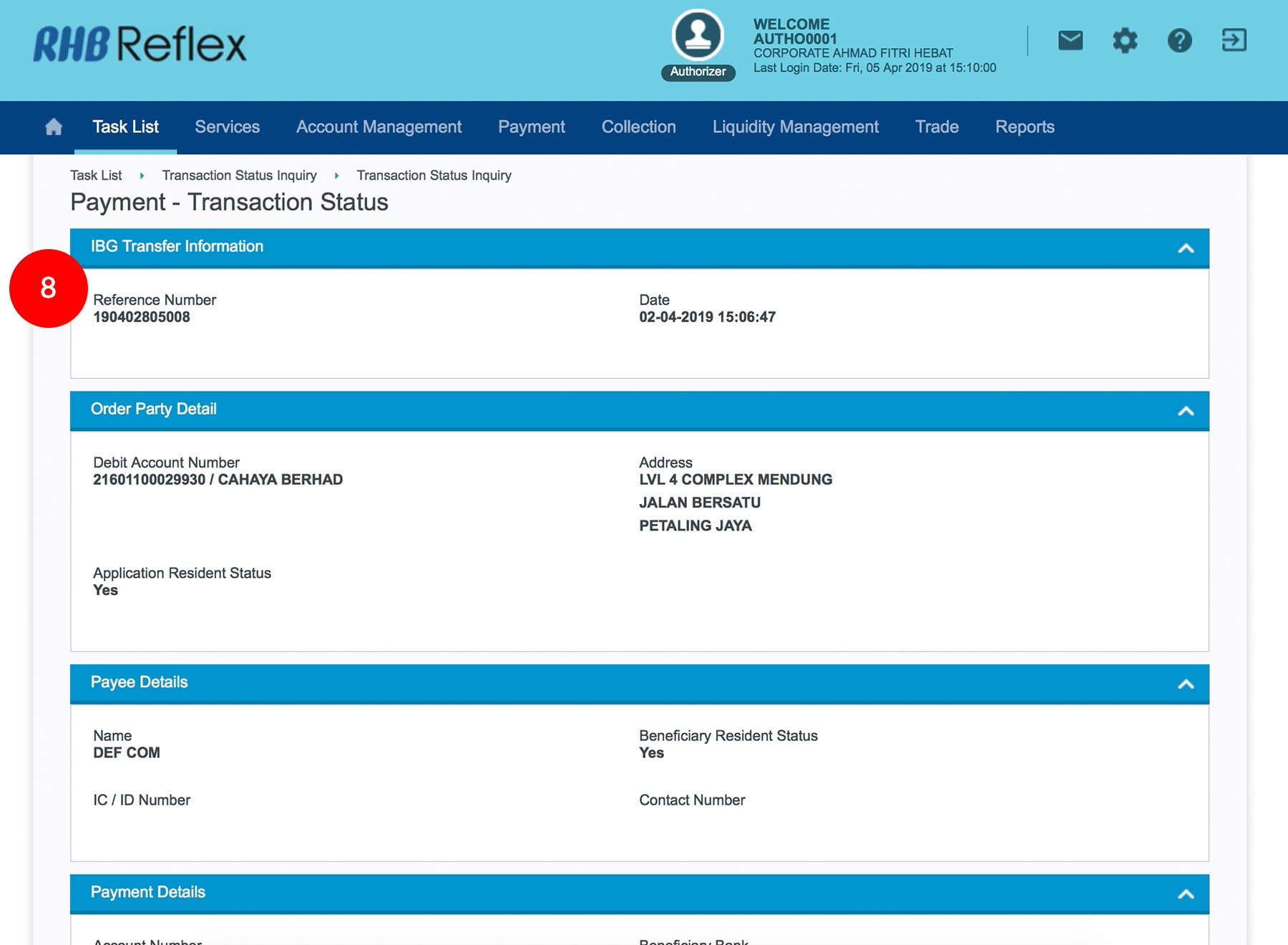Click the Authorizer profile avatar icon
This screenshot has height=945, width=1288.
pyautogui.click(x=698, y=35)
